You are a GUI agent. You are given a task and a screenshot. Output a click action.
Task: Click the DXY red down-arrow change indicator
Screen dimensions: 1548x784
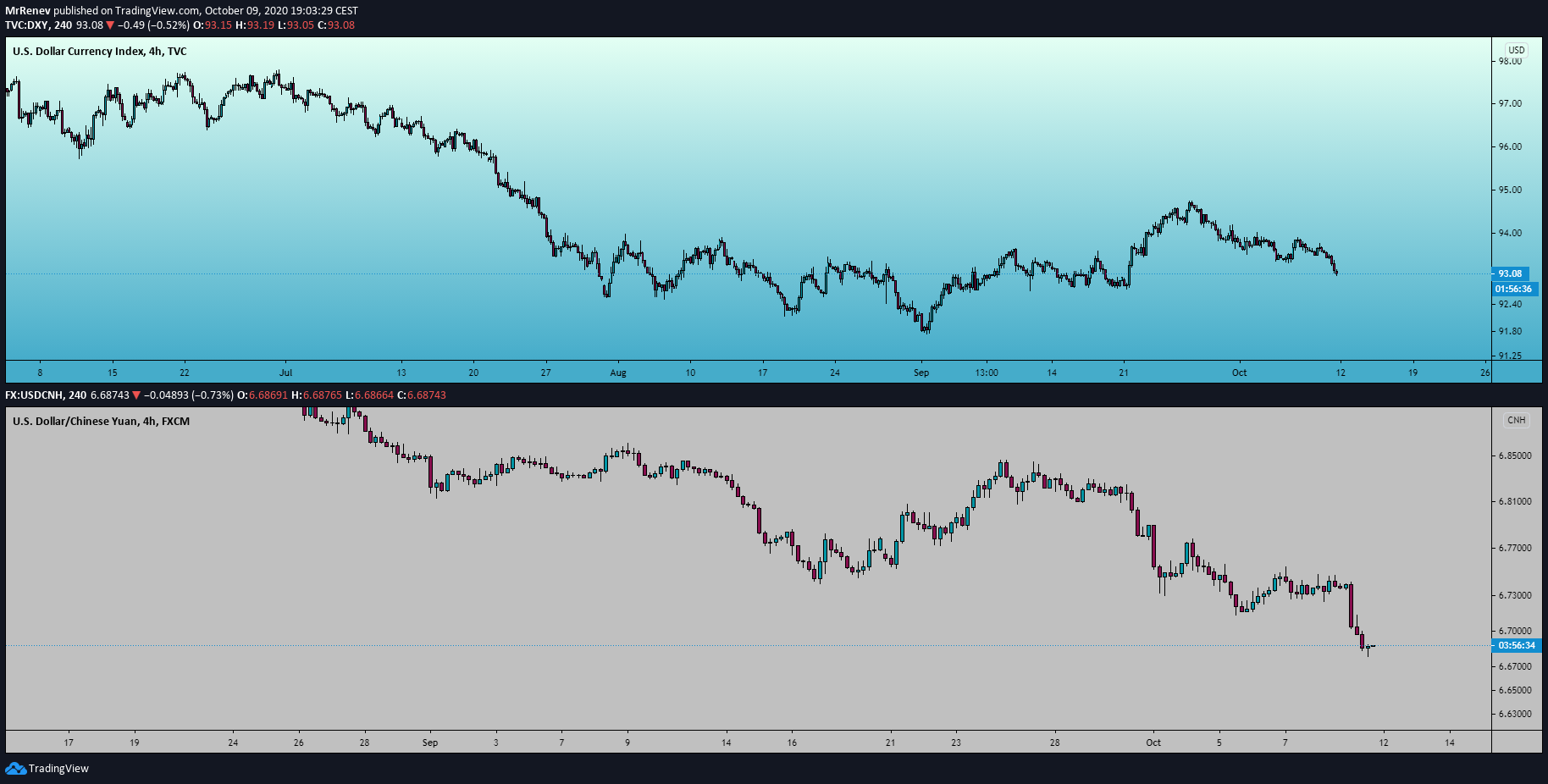click(110, 25)
